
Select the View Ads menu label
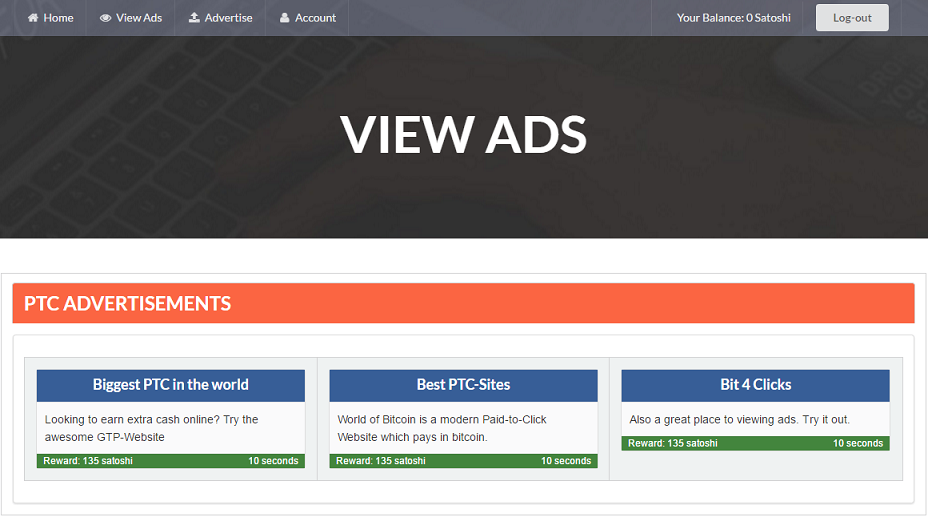coord(139,18)
